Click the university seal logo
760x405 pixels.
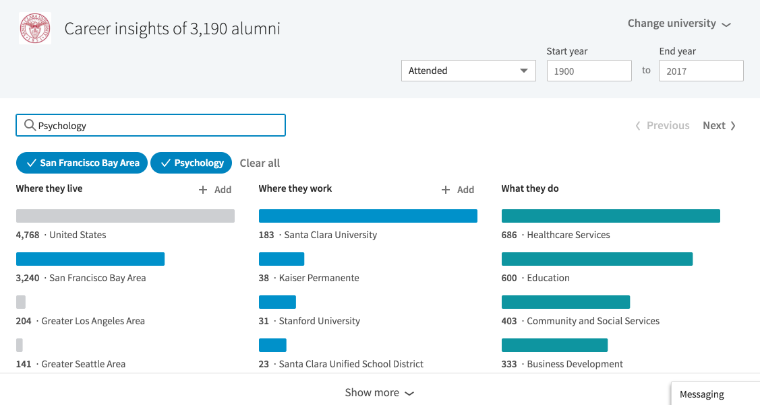click(35, 28)
